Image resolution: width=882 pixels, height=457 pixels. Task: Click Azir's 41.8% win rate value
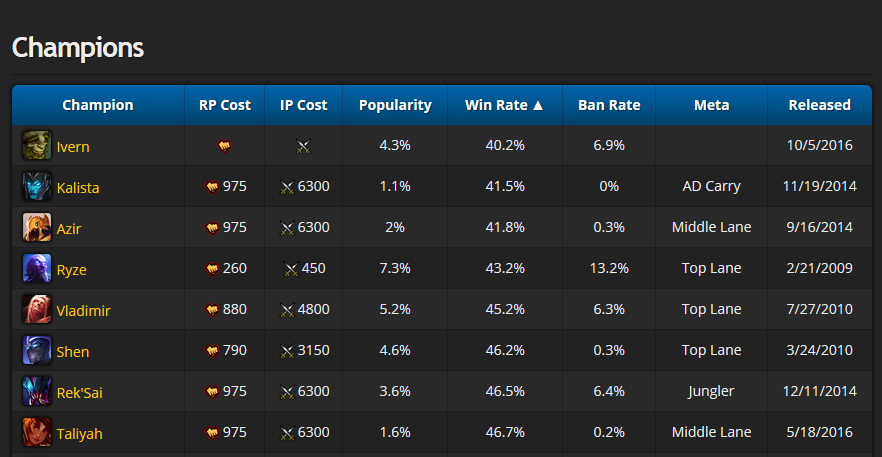tap(505, 227)
